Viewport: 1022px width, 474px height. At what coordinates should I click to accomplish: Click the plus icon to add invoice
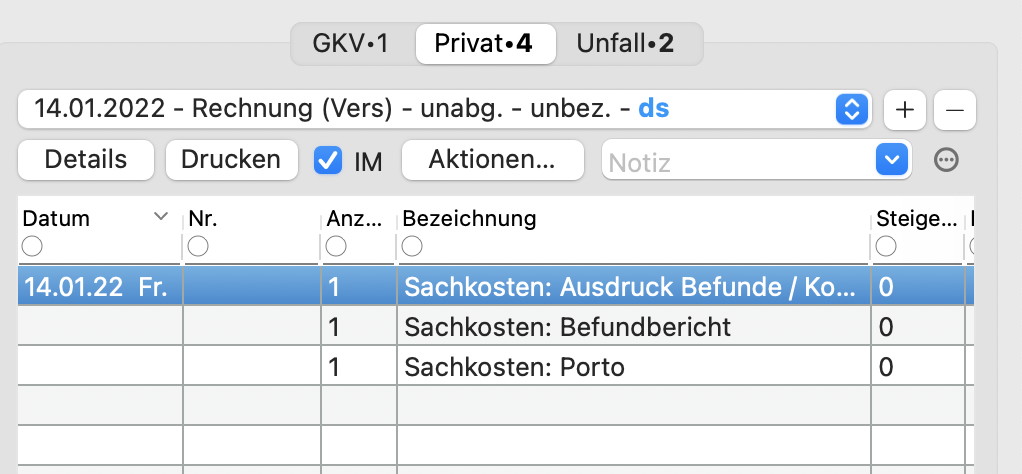tap(905, 110)
